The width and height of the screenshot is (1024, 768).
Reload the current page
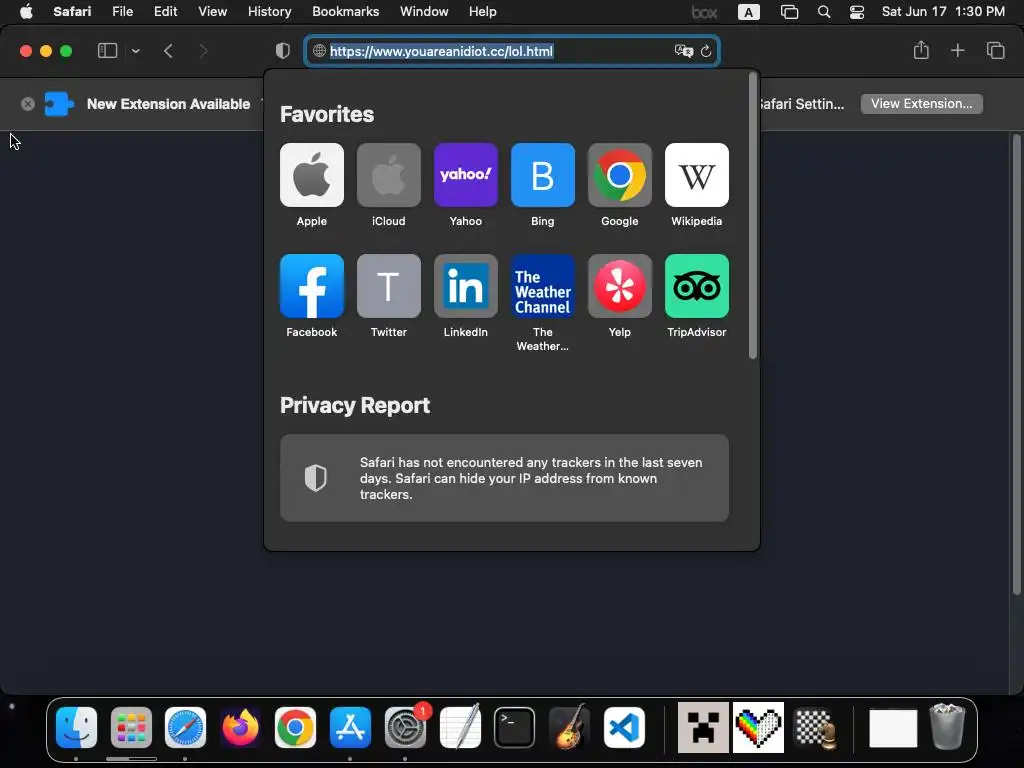pyautogui.click(x=706, y=51)
